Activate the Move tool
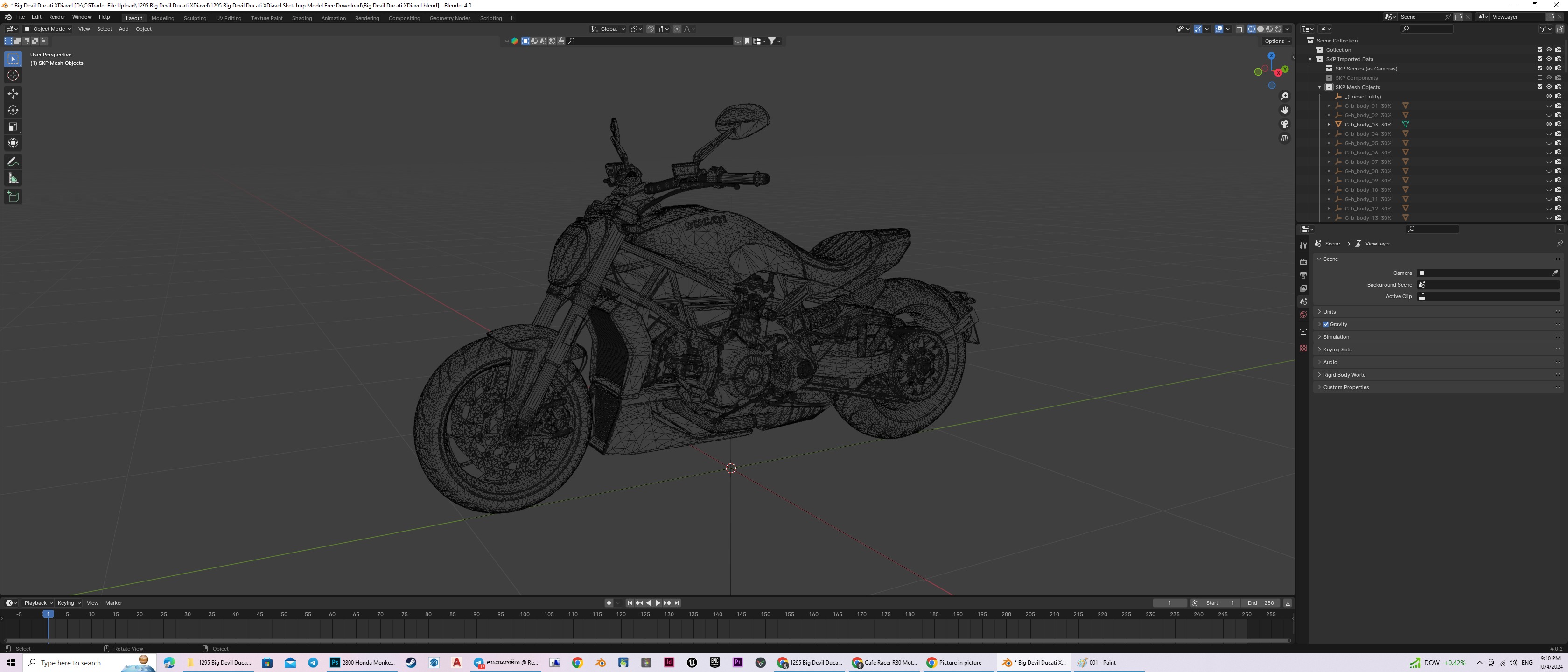This screenshot has height=672, width=1568. (x=13, y=94)
